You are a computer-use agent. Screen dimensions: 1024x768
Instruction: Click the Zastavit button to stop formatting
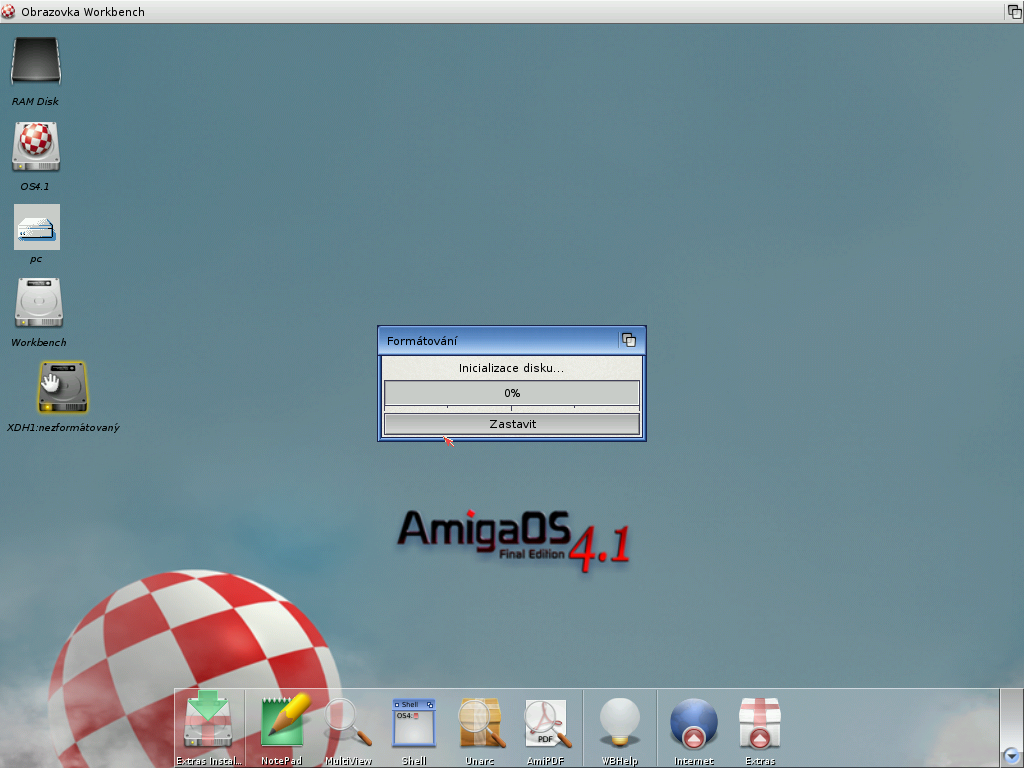click(512, 424)
